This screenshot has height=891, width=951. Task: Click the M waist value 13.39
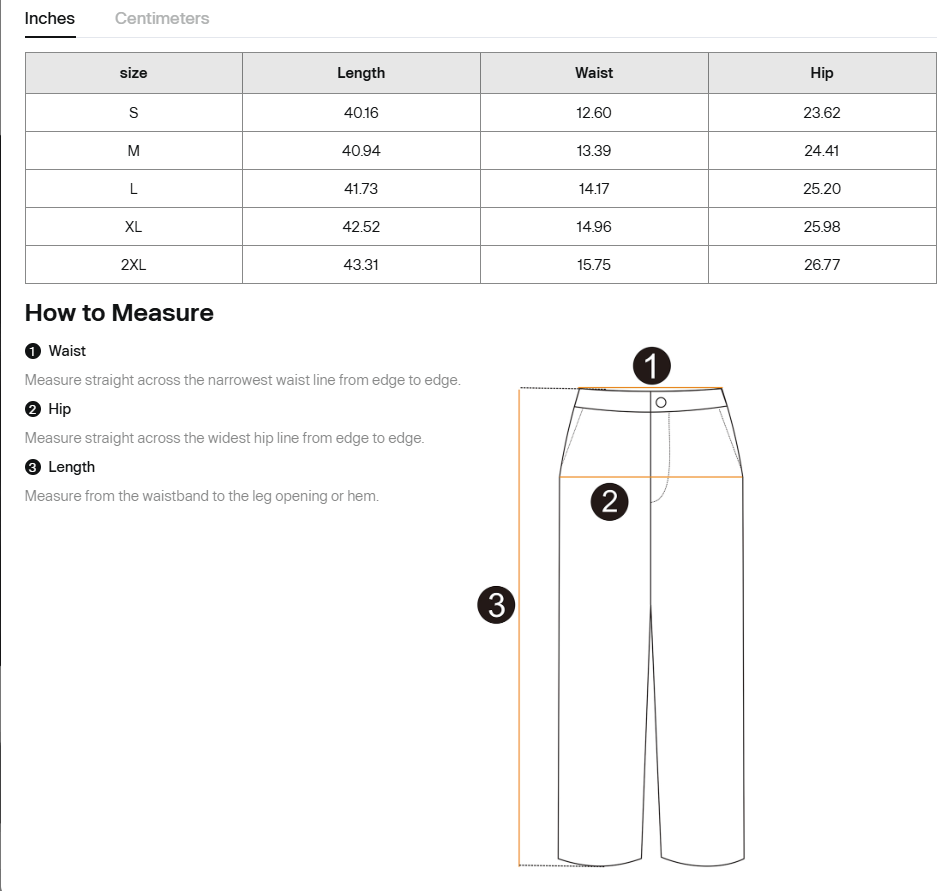[x=594, y=151]
